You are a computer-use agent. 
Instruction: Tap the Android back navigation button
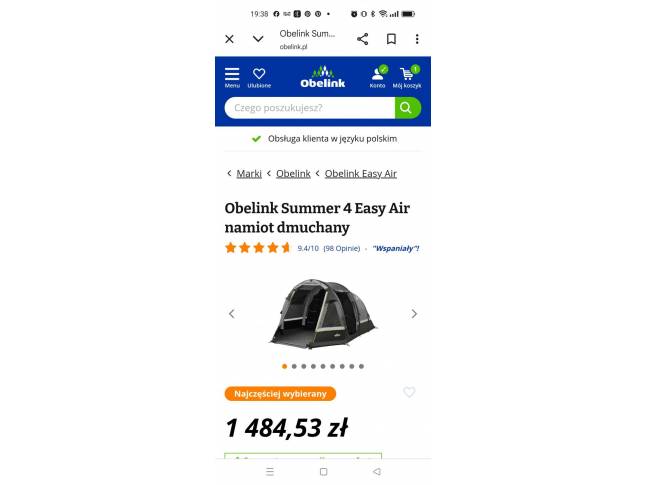[376, 471]
